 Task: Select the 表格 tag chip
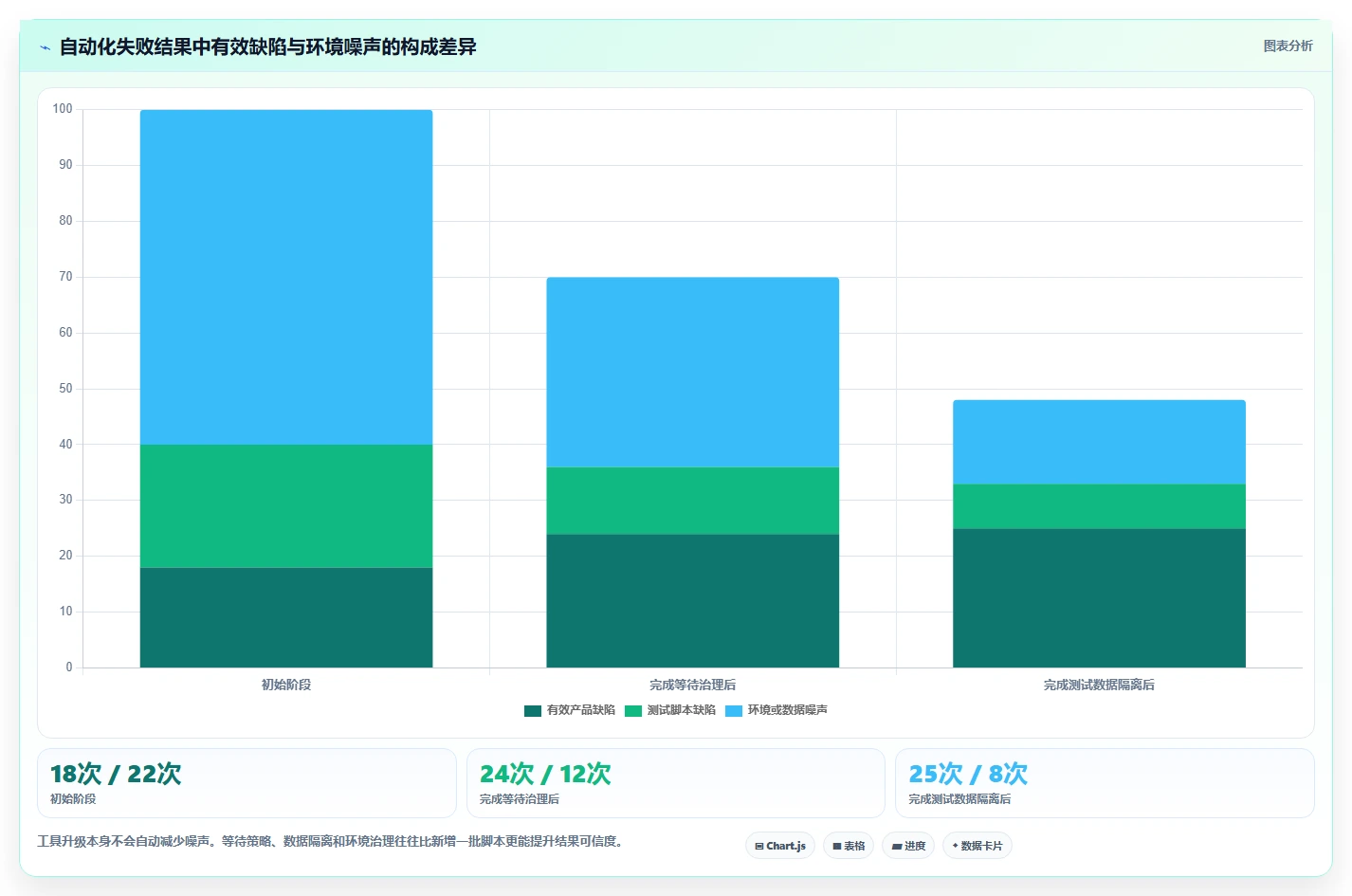(849, 846)
